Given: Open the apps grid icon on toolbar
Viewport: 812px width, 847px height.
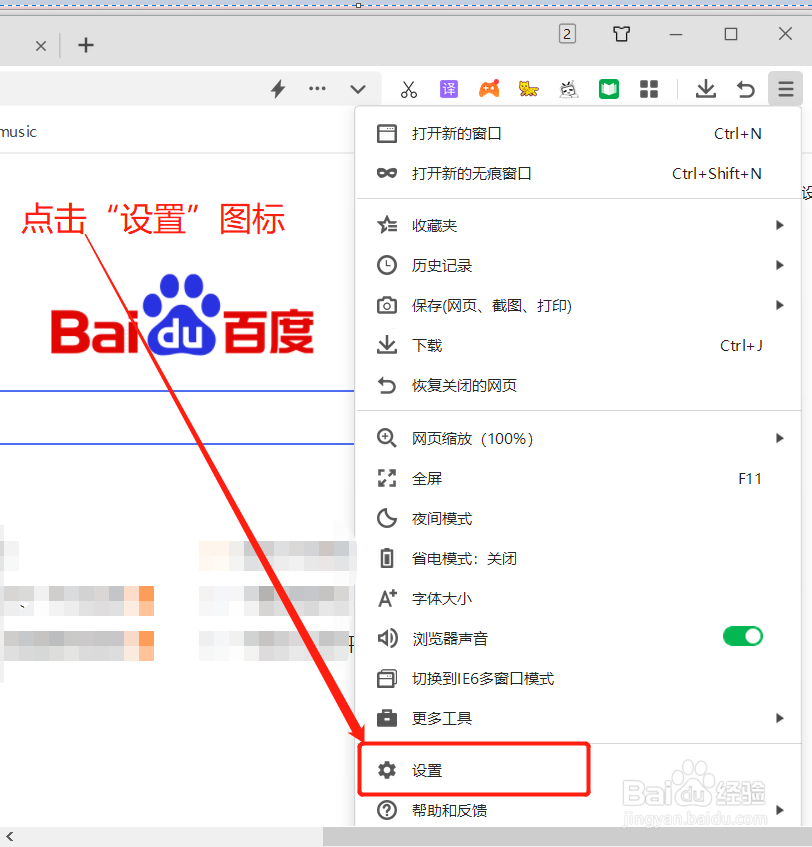Looking at the screenshot, I should pyautogui.click(x=648, y=89).
